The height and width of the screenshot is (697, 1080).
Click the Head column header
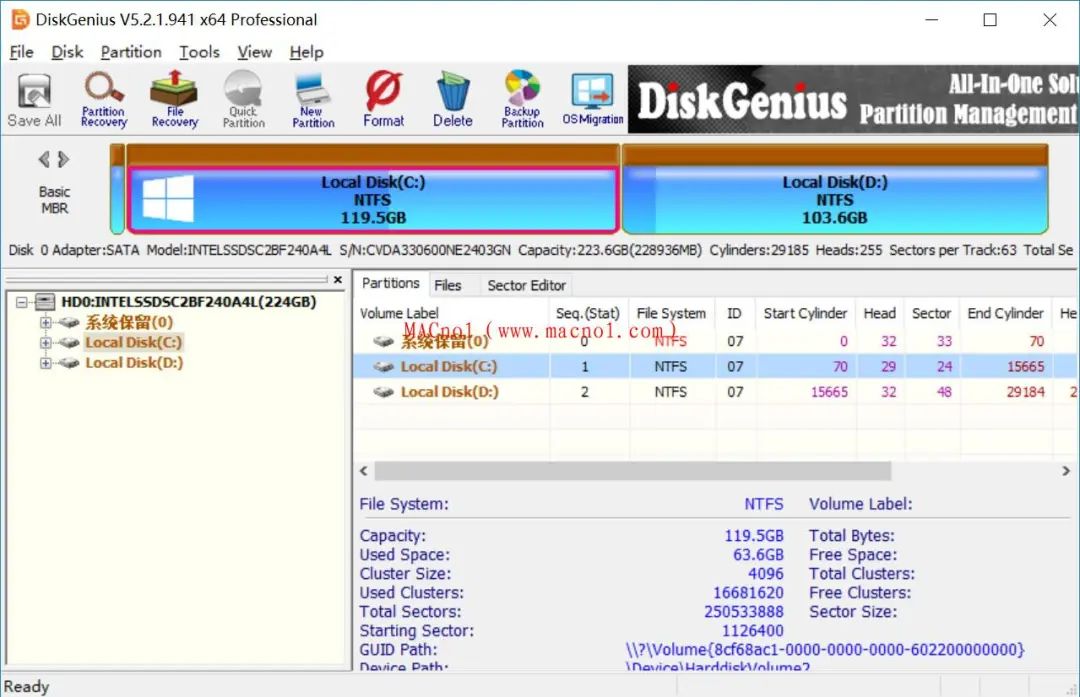(x=880, y=313)
